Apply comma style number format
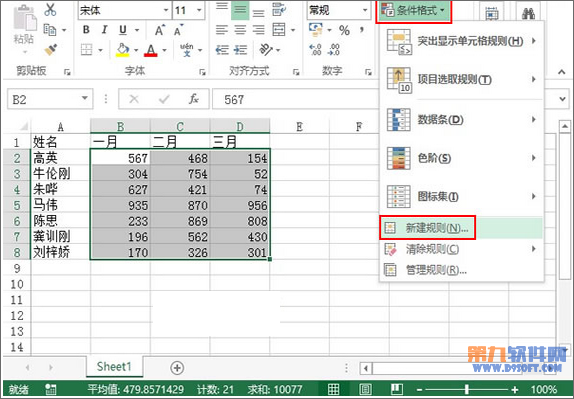Image resolution: width=574 pixels, height=399 pixels. click(362, 30)
